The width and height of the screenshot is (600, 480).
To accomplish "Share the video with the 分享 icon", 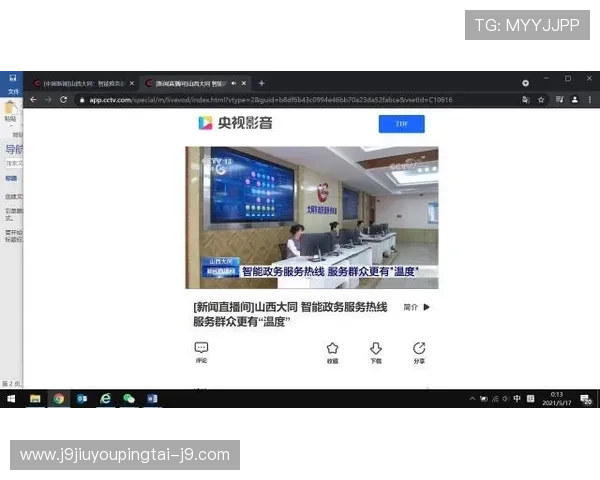I will pyautogui.click(x=419, y=353).
